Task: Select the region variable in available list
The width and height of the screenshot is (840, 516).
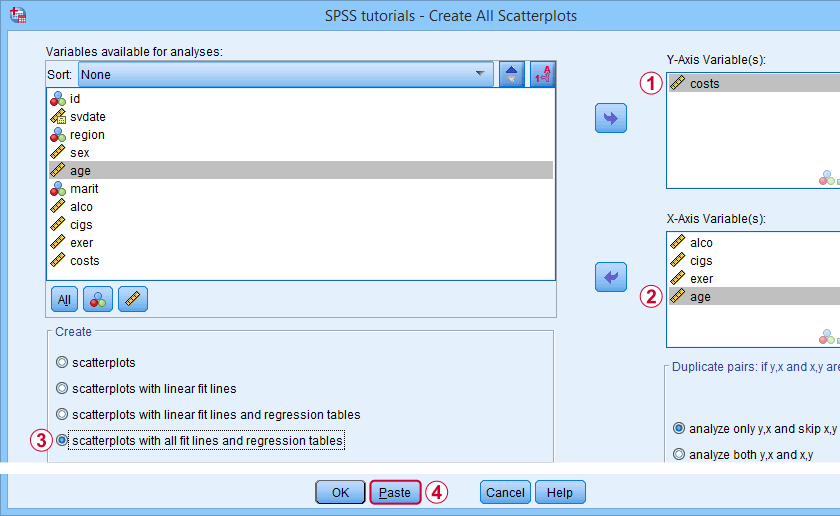Action: (x=301, y=134)
